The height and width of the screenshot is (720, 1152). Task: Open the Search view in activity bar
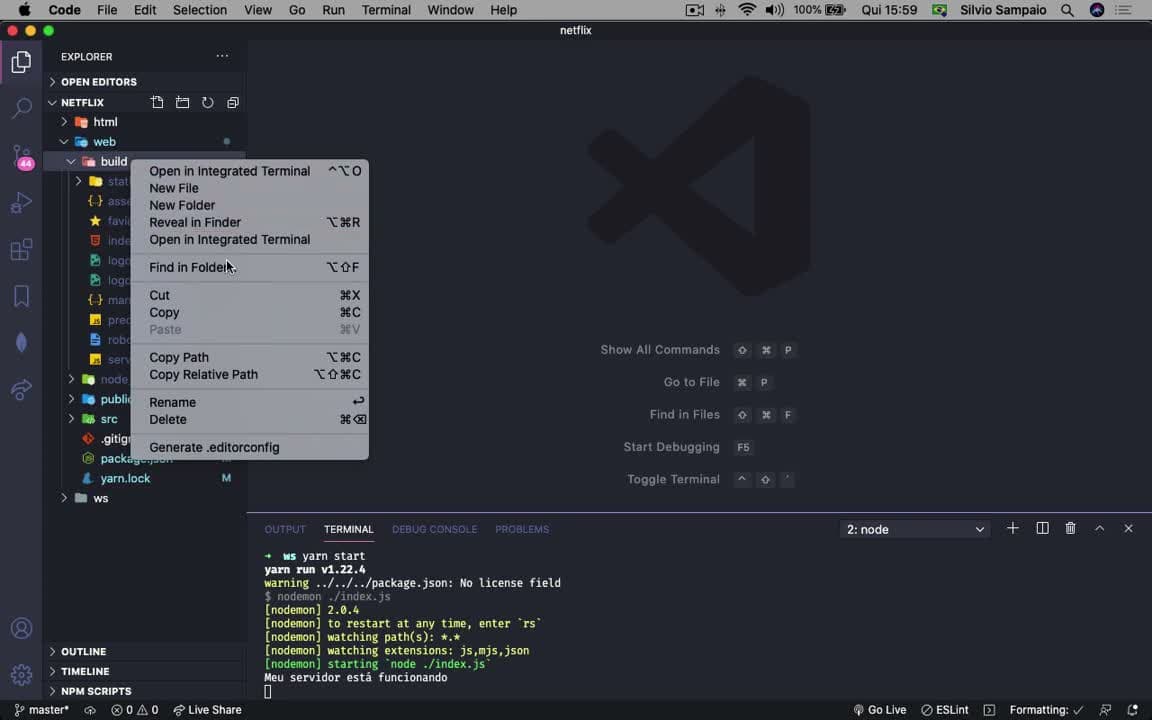(21, 109)
